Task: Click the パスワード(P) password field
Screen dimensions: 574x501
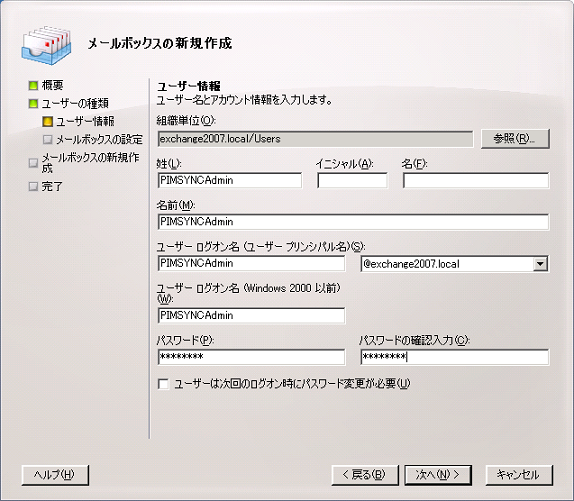Action: tap(251, 357)
